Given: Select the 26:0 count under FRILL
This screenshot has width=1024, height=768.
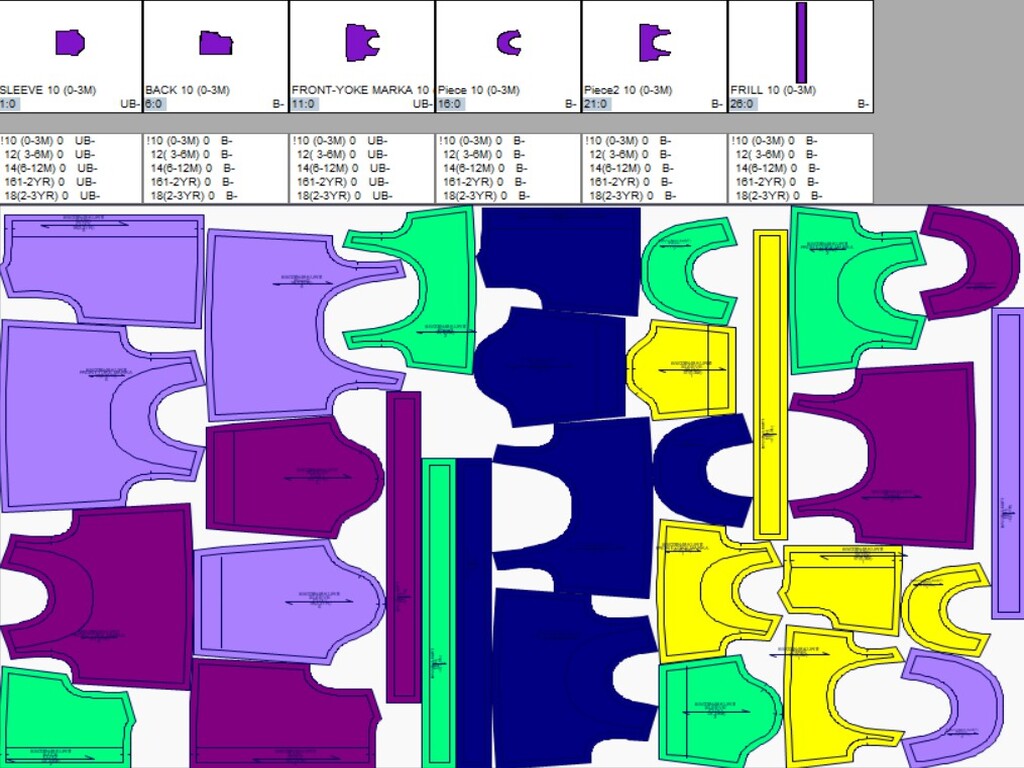Looking at the screenshot, I should click(743, 104).
